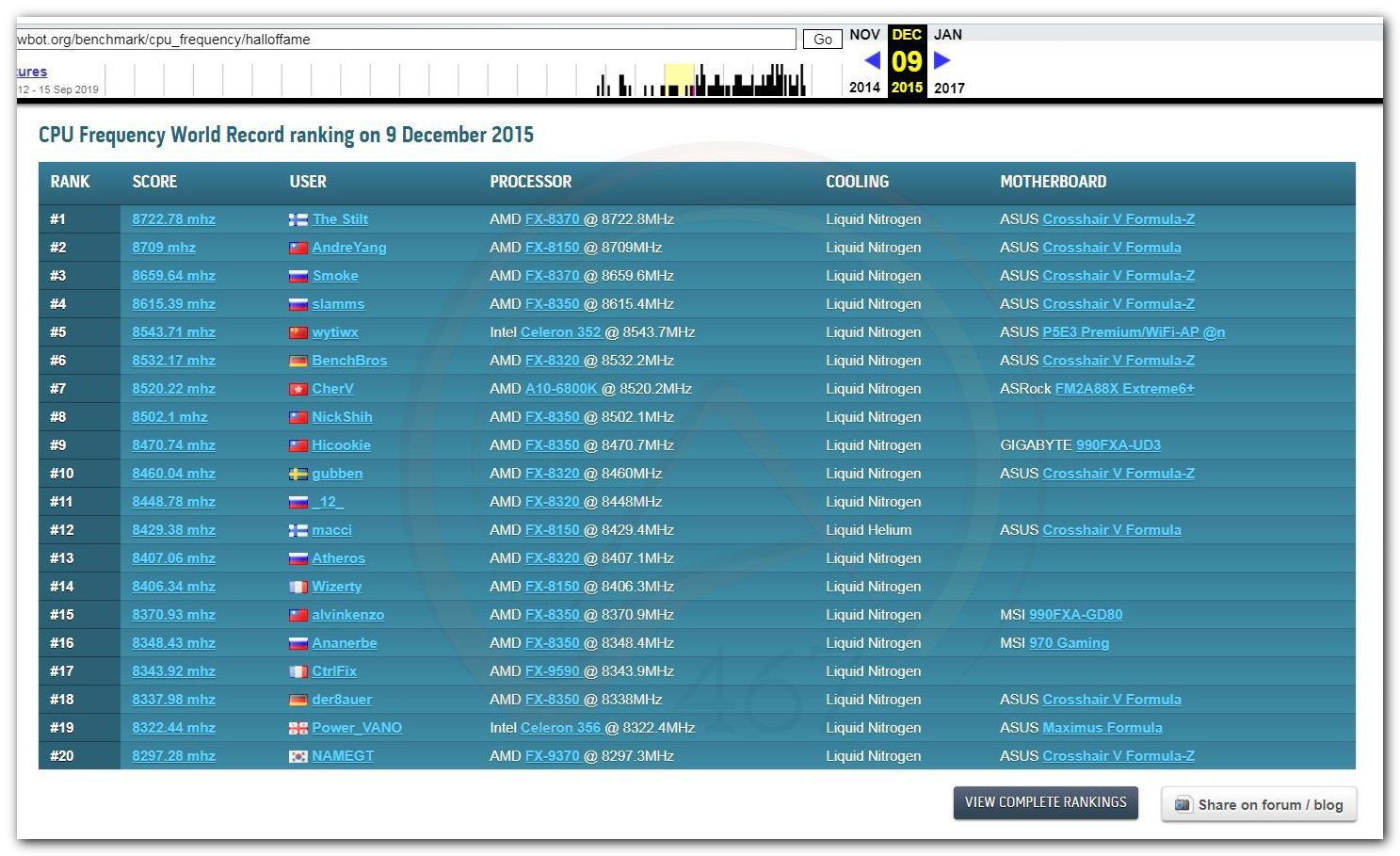Open the FX-9590 processor link

pos(552,671)
